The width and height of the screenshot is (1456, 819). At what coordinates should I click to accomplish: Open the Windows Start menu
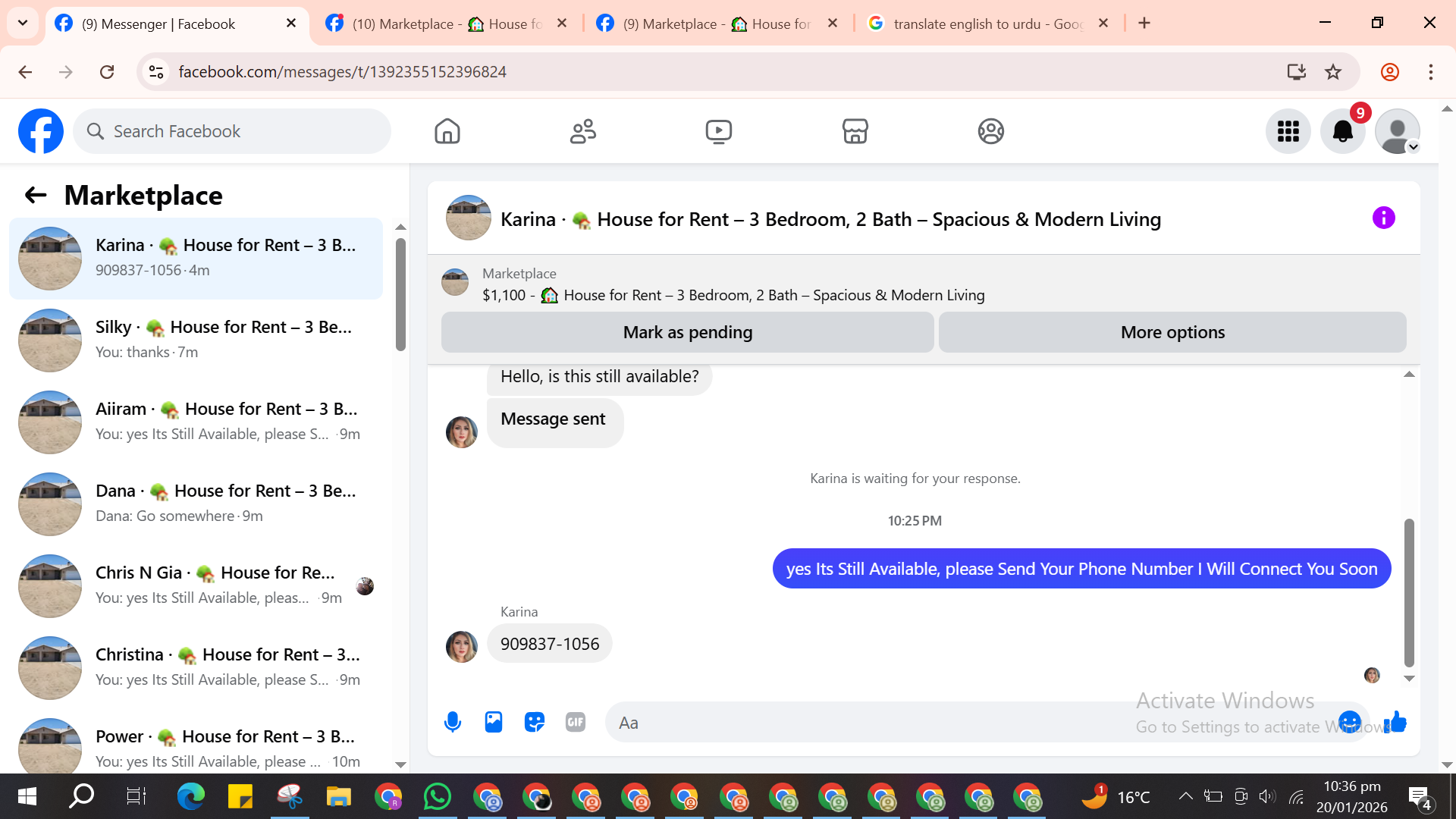click(x=27, y=796)
